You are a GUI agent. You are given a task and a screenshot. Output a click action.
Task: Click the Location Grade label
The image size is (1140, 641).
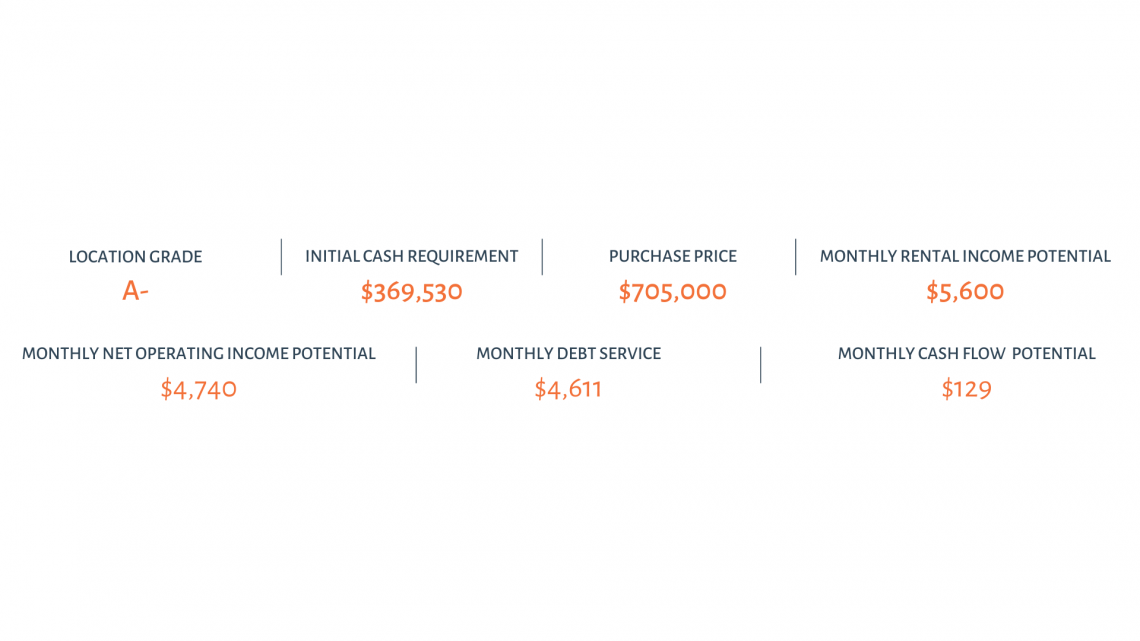[135, 257]
